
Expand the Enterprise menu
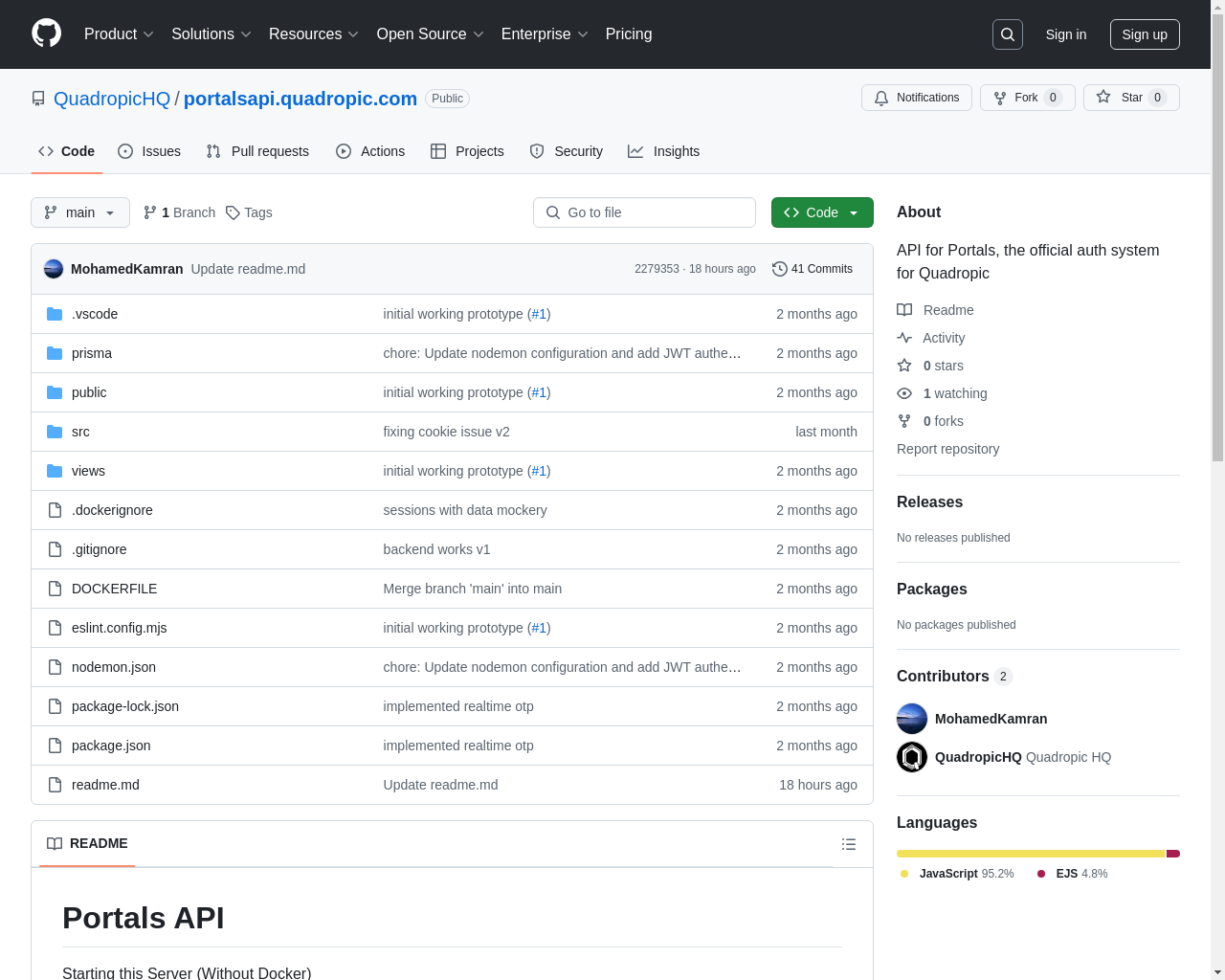tap(545, 34)
